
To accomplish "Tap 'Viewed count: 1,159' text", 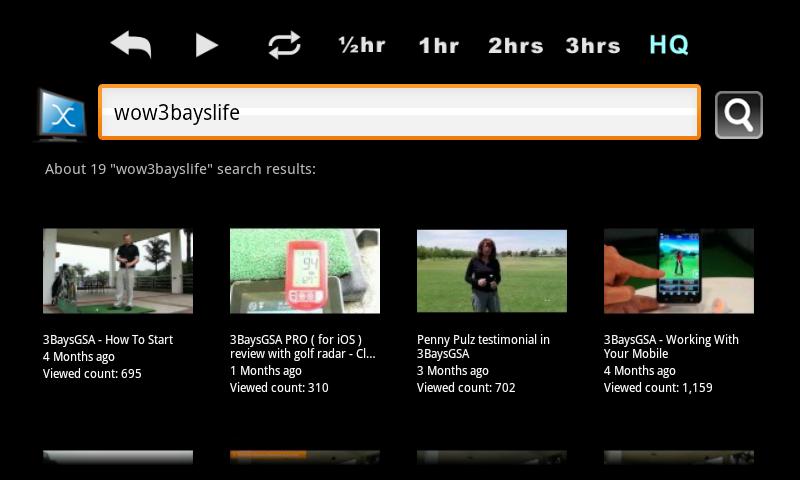I will click(x=658, y=388).
